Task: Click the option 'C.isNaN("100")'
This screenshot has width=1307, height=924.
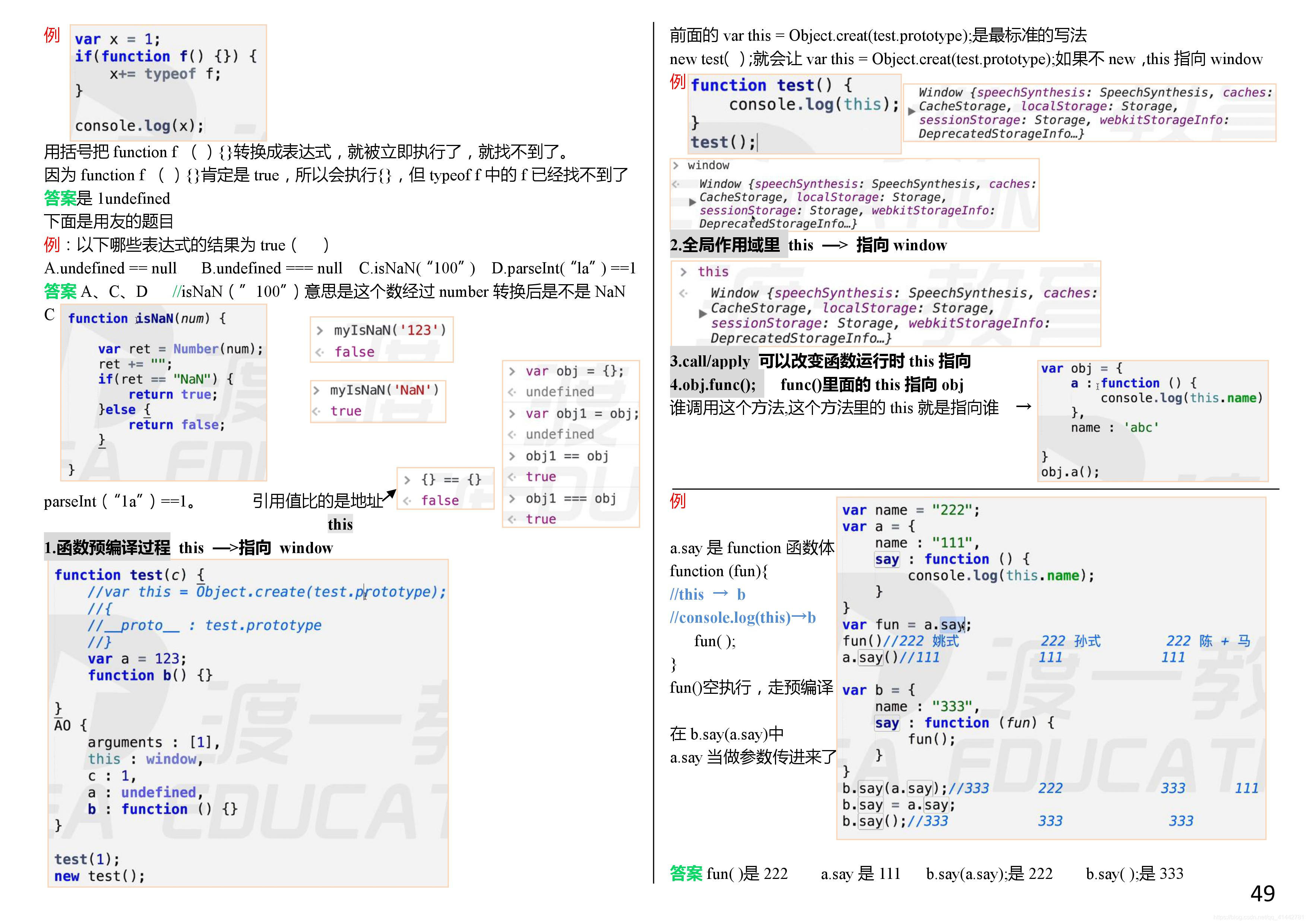Action: (417, 268)
